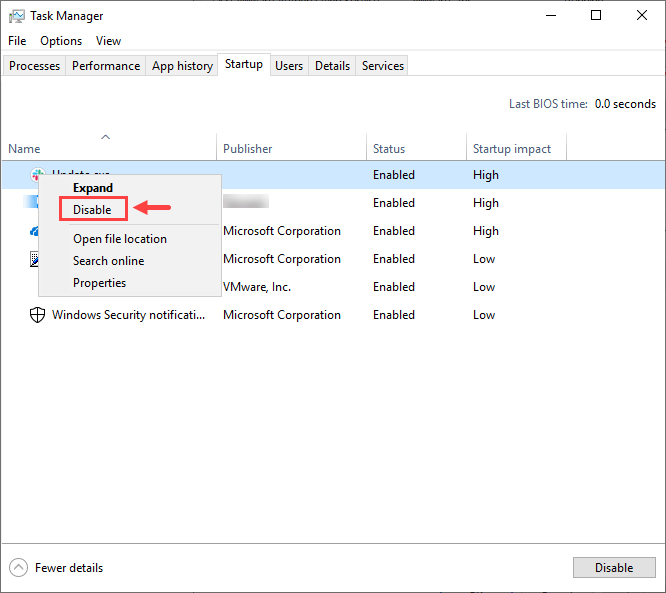Minimize the Task Manager window
This screenshot has height=593, width=666.
[x=551, y=16]
